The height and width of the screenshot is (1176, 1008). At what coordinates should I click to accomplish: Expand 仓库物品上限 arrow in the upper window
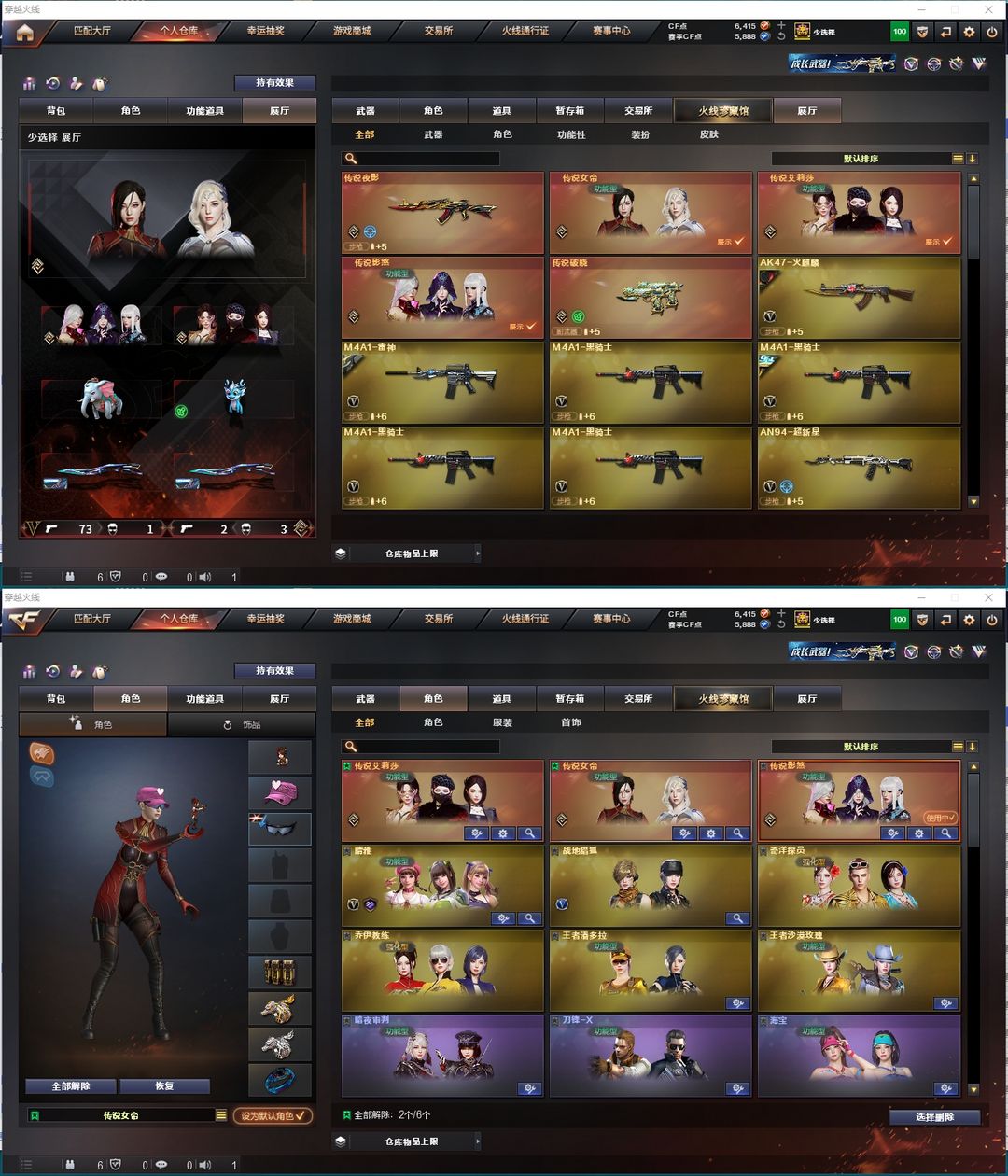click(477, 553)
